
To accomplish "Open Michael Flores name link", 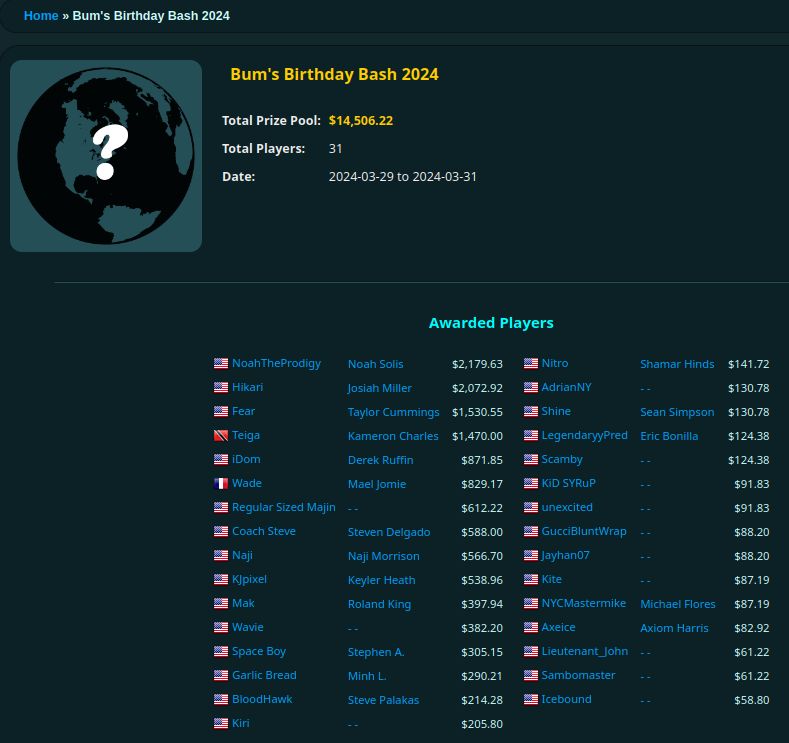I will tap(677, 604).
